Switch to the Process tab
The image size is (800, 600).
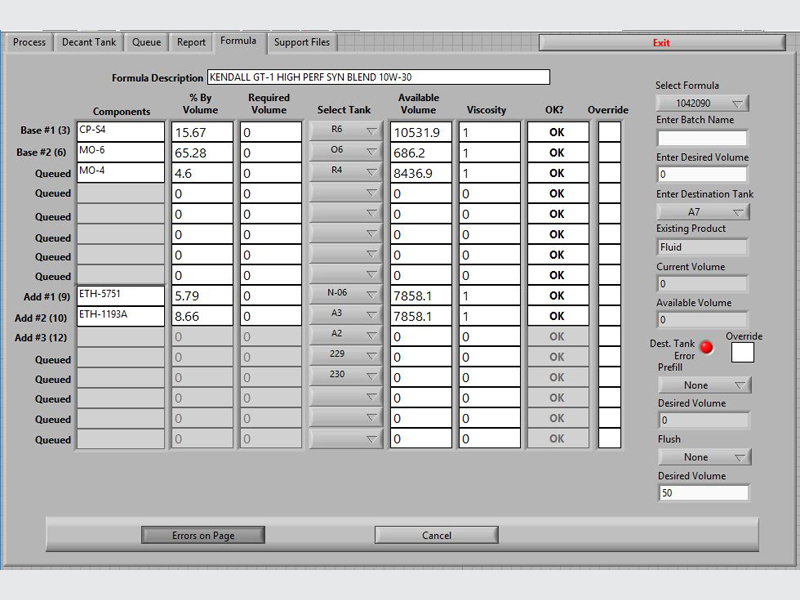[29, 42]
